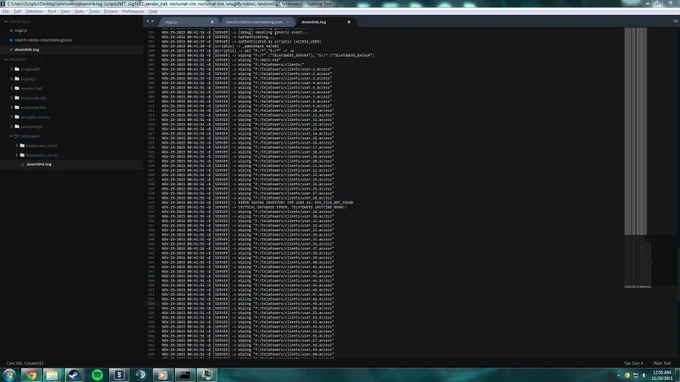
Task: Open the .js file in Open Files list
Action: (x=21, y=31)
